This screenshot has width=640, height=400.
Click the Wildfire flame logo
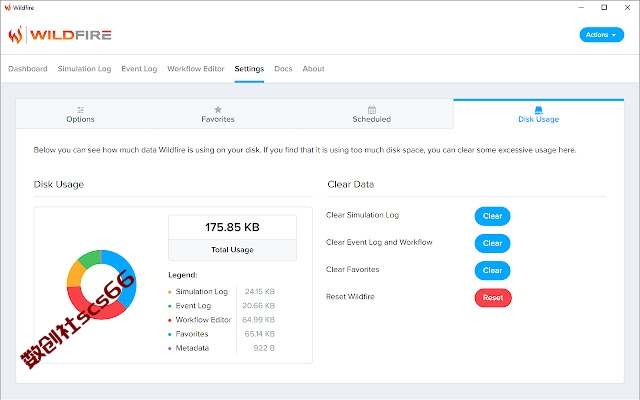16,35
